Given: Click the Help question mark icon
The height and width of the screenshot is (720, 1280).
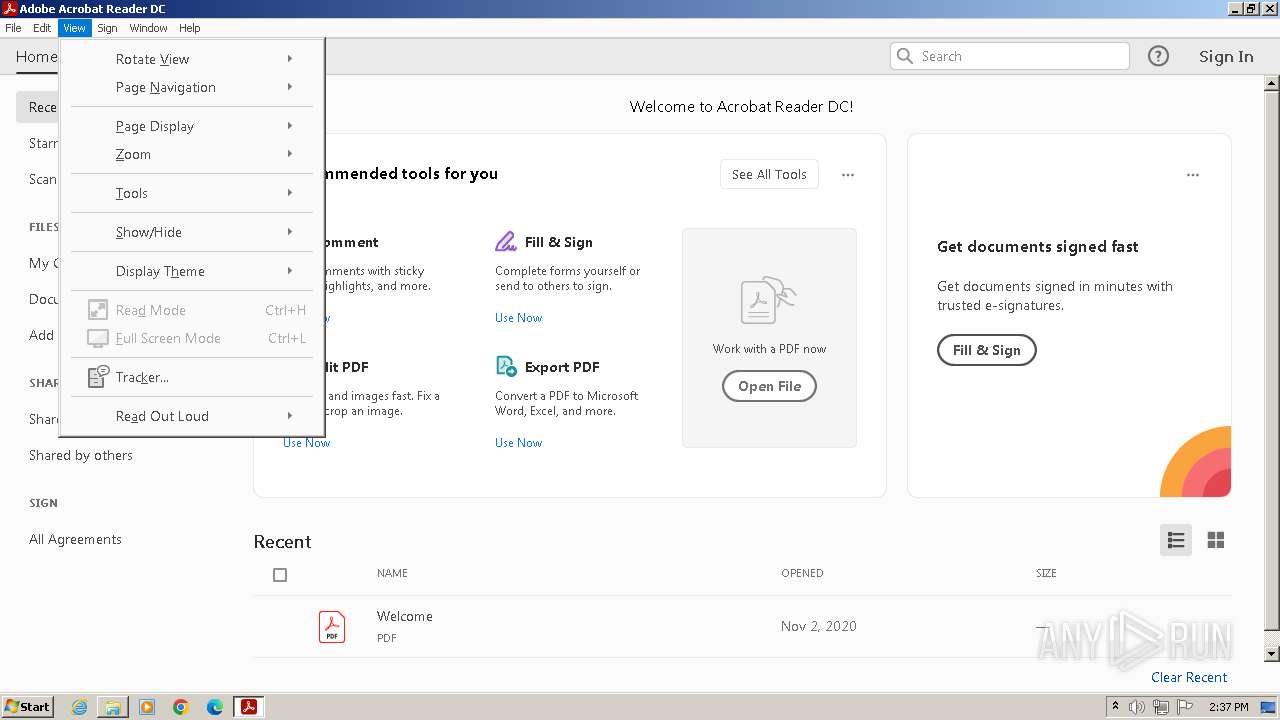Looking at the screenshot, I should coord(1158,56).
